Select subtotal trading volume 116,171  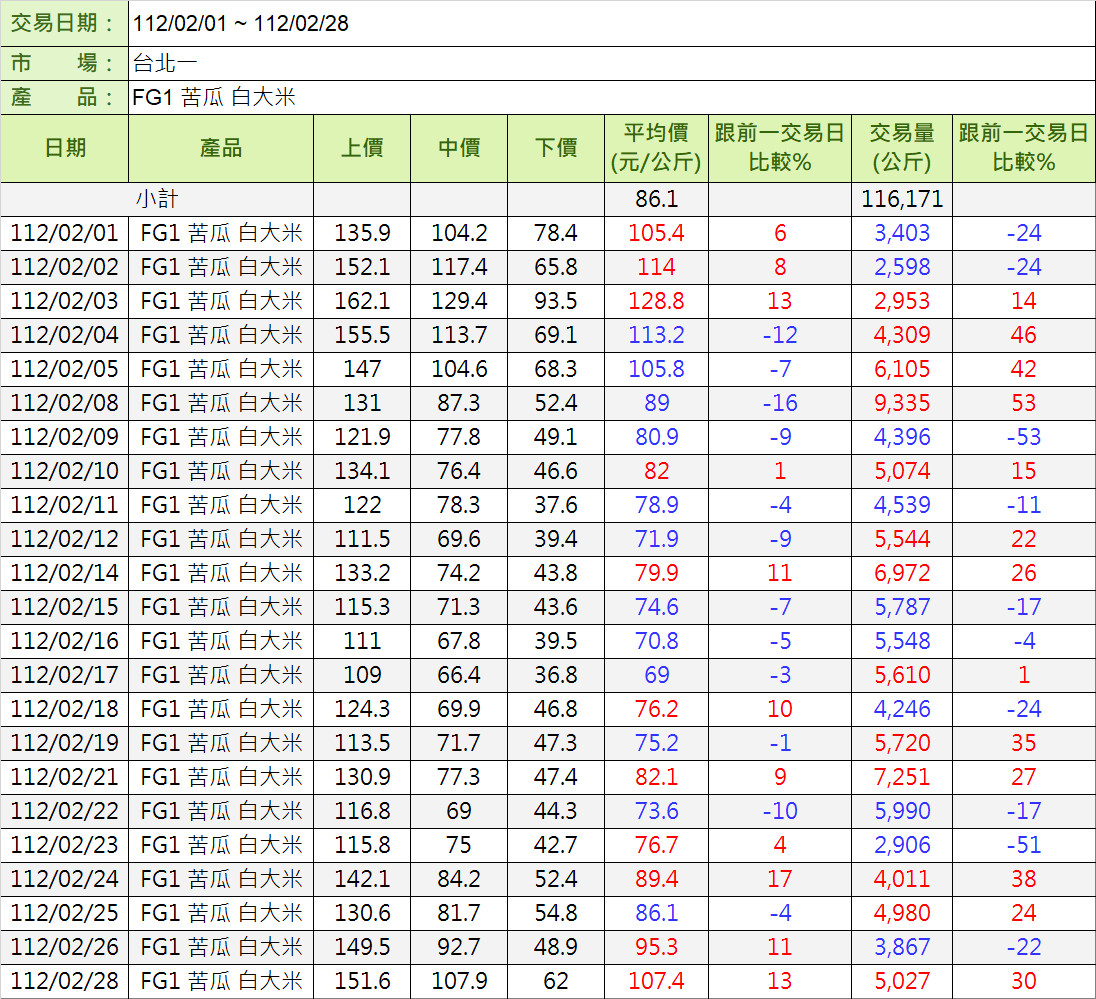(902, 199)
